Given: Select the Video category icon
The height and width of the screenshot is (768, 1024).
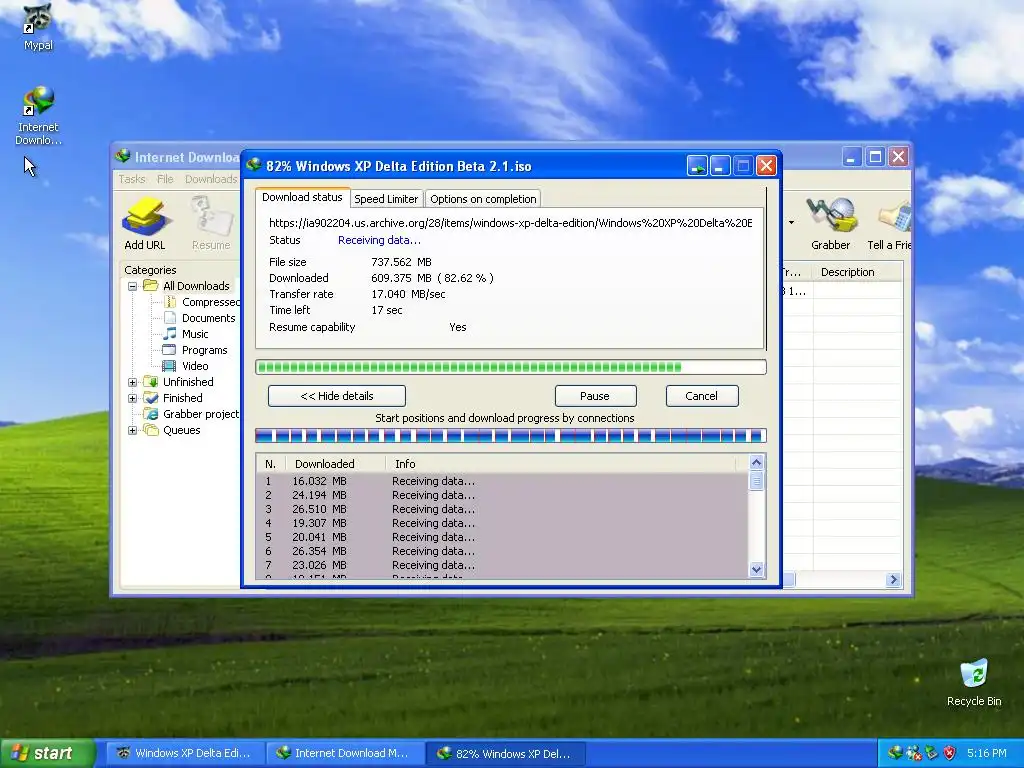Looking at the screenshot, I should point(170,366).
